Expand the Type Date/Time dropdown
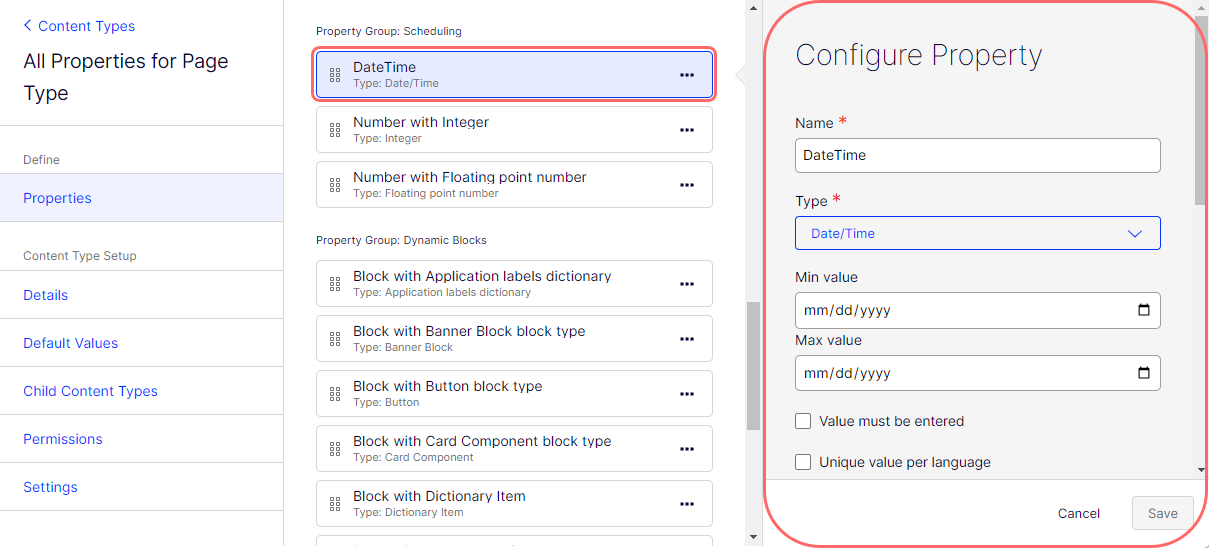Image resolution: width=1209 pixels, height=548 pixels. 978,233
